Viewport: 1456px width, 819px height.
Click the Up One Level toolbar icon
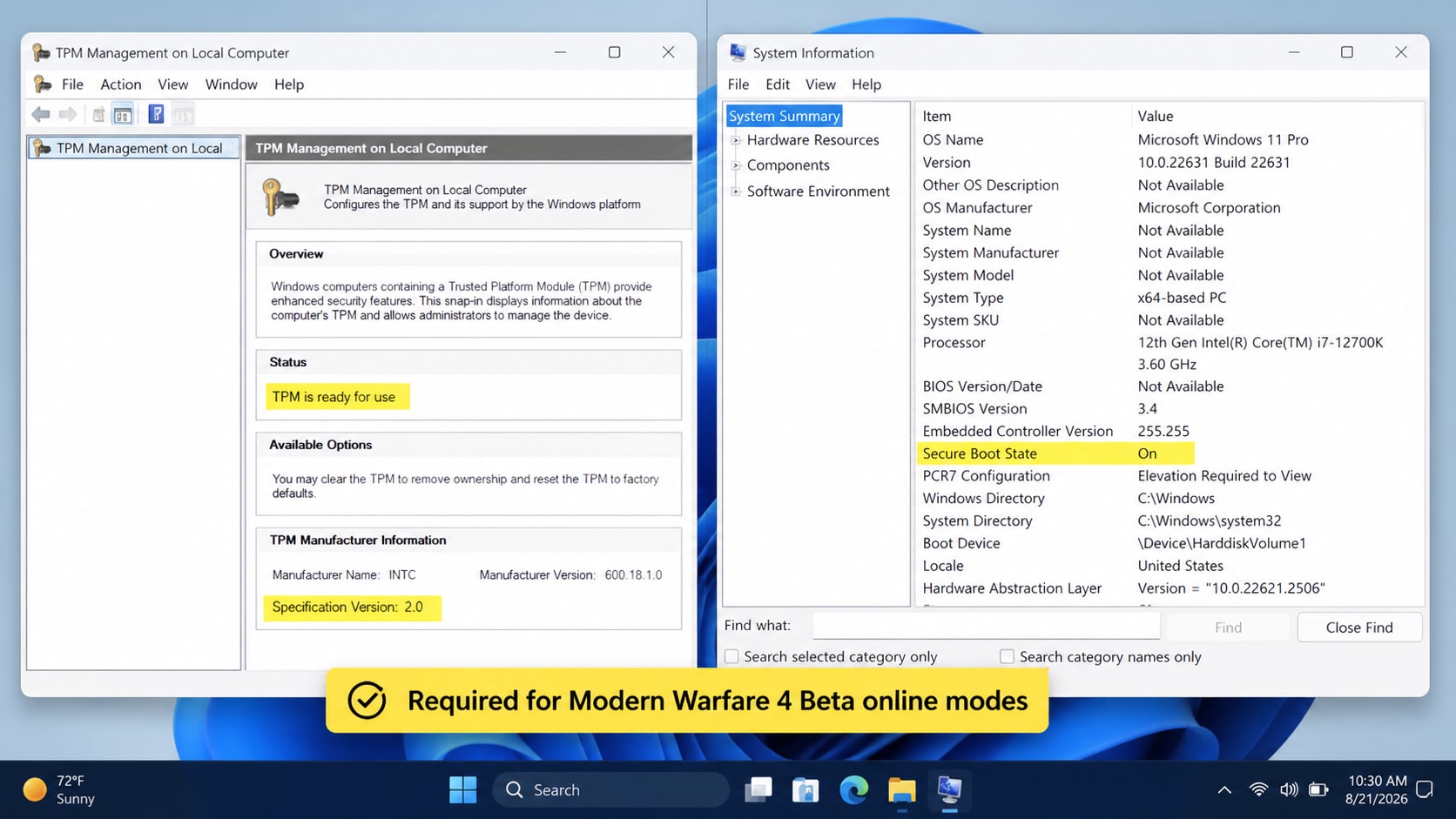pyautogui.click(x=98, y=114)
